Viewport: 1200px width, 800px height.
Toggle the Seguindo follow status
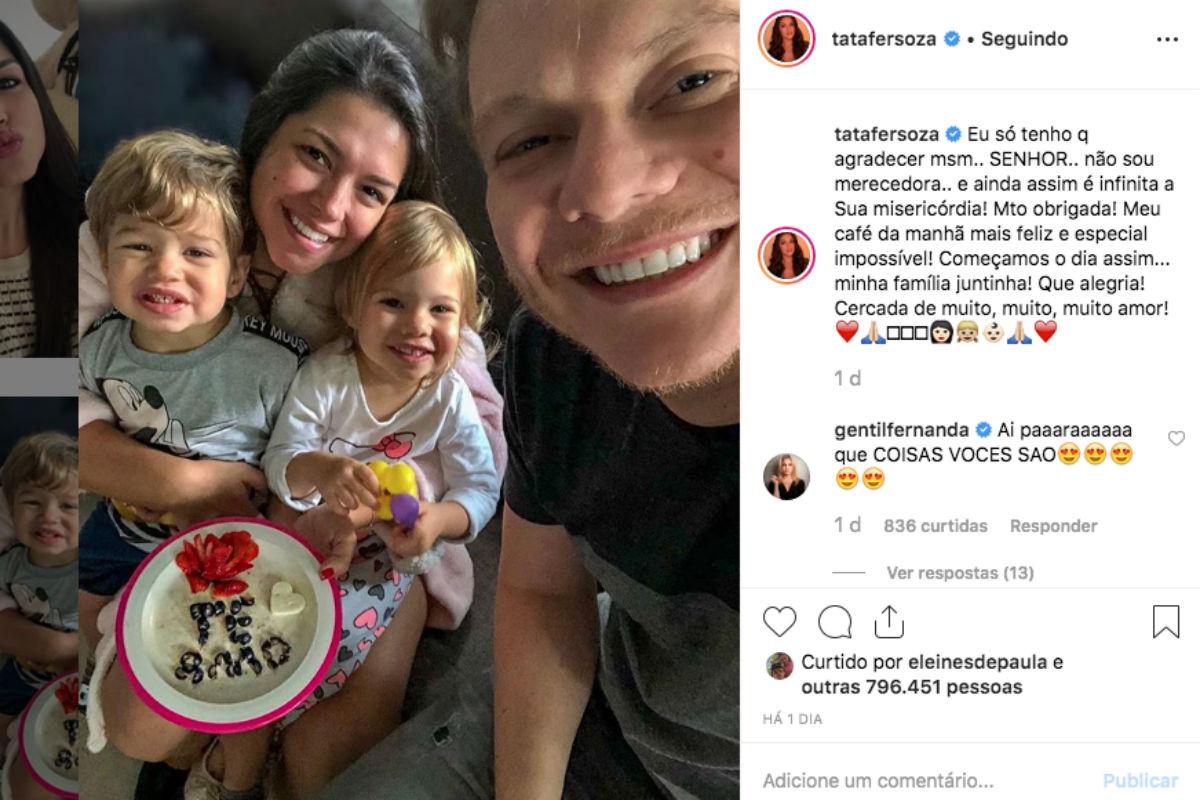coord(1024,39)
